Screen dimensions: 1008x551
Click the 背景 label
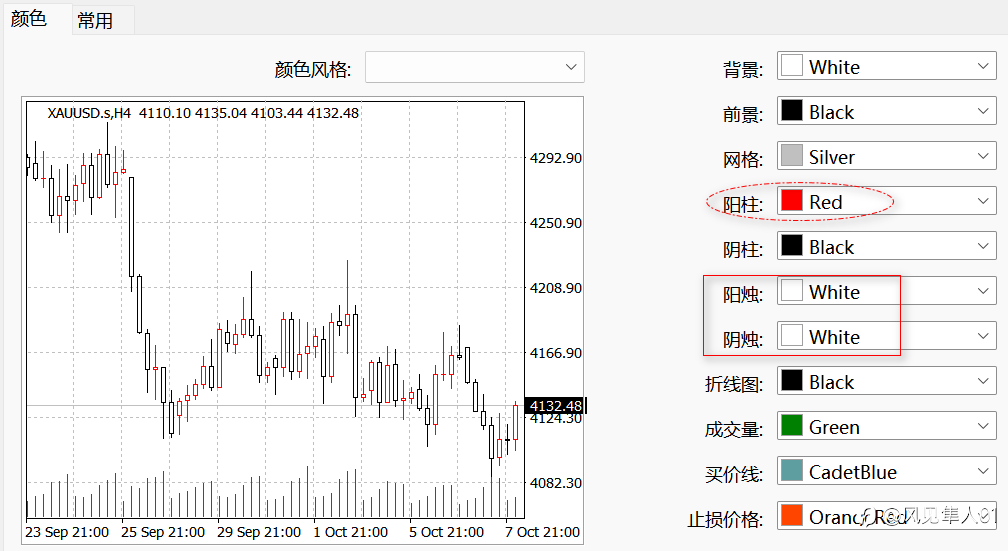tap(743, 69)
